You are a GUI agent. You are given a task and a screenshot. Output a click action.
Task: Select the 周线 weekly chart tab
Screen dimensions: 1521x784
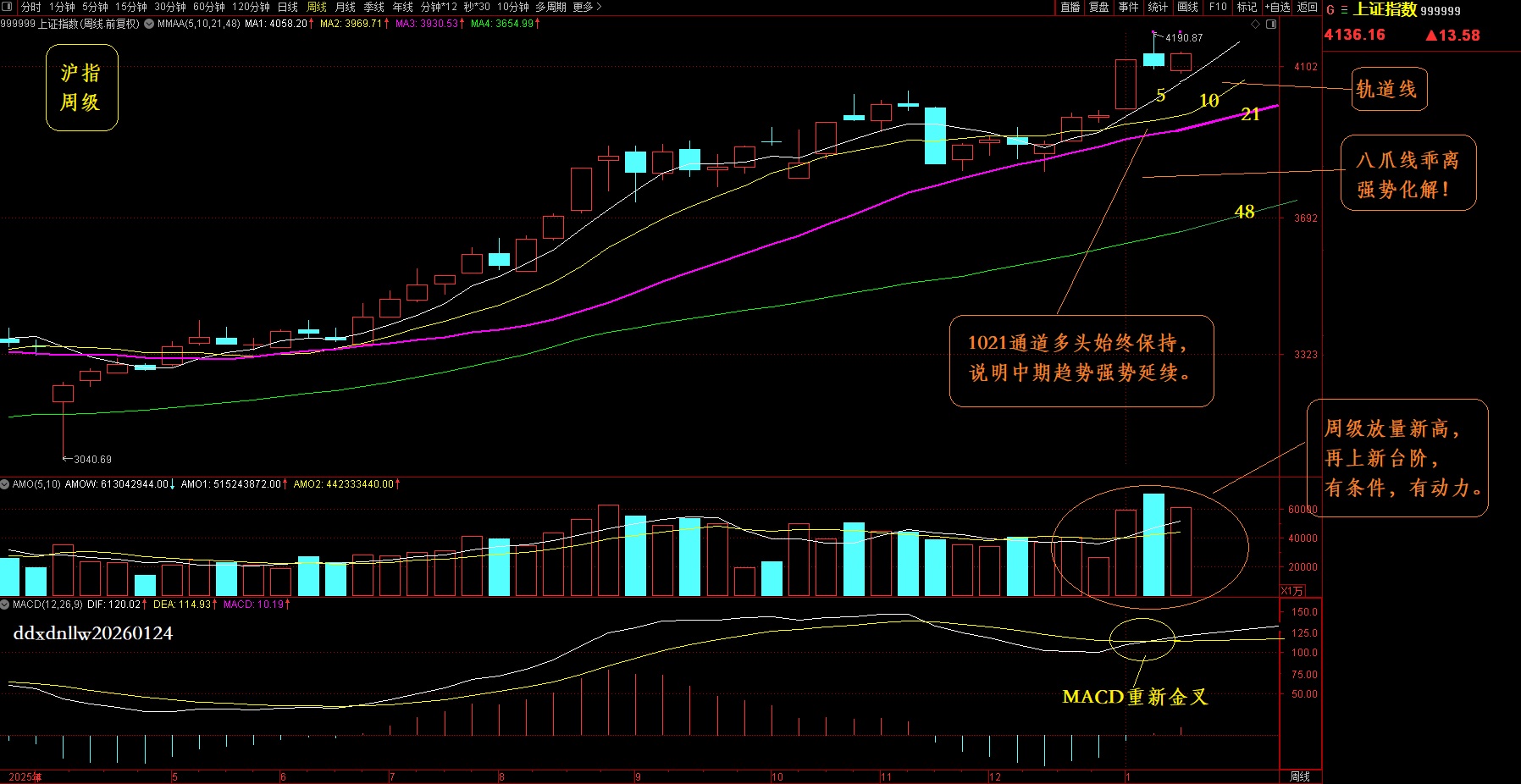317,7
